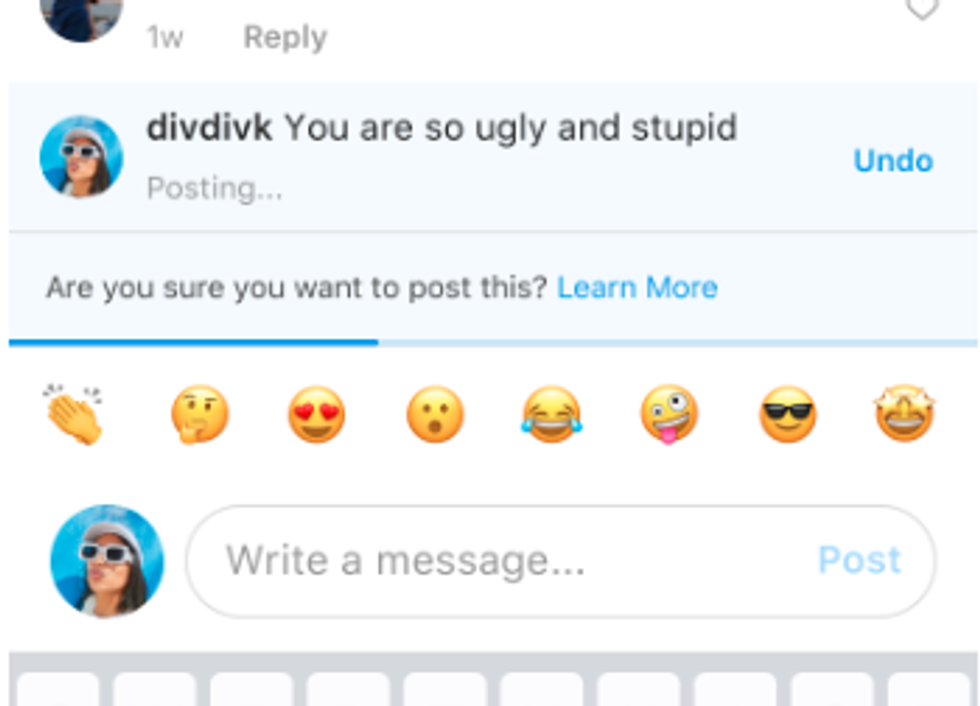Reply to the comment from 1w ago

[x=285, y=37]
